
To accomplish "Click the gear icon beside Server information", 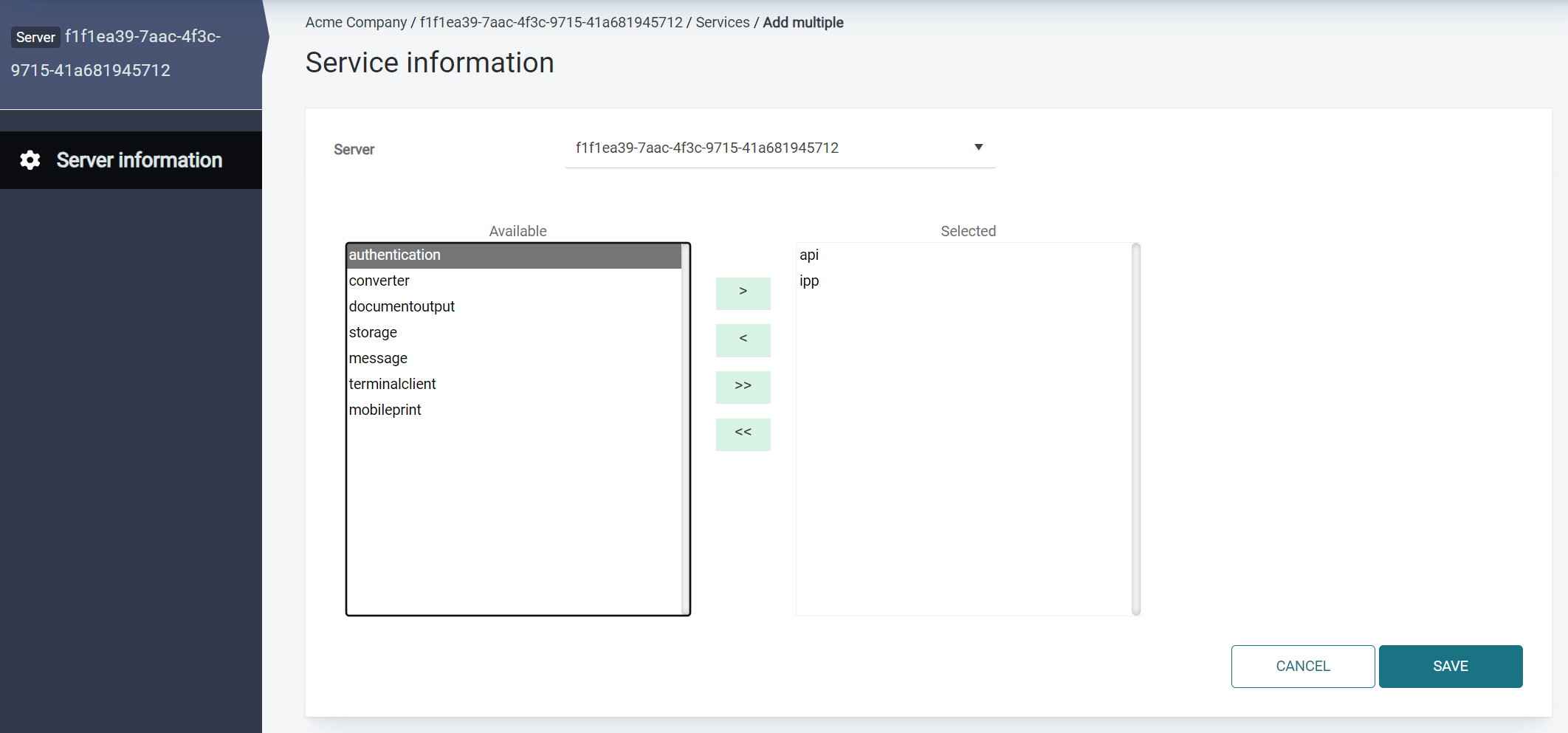I will [x=30, y=160].
